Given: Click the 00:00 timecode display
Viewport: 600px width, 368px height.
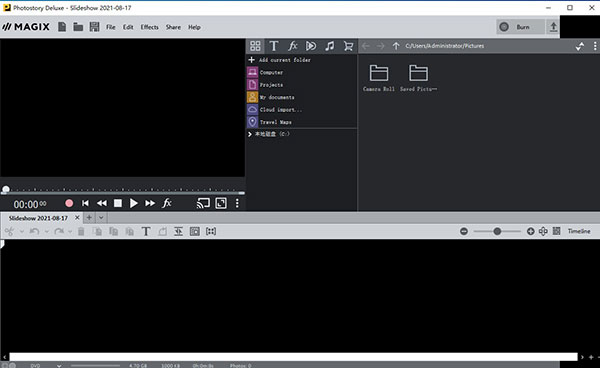Looking at the screenshot, I should (x=30, y=204).
